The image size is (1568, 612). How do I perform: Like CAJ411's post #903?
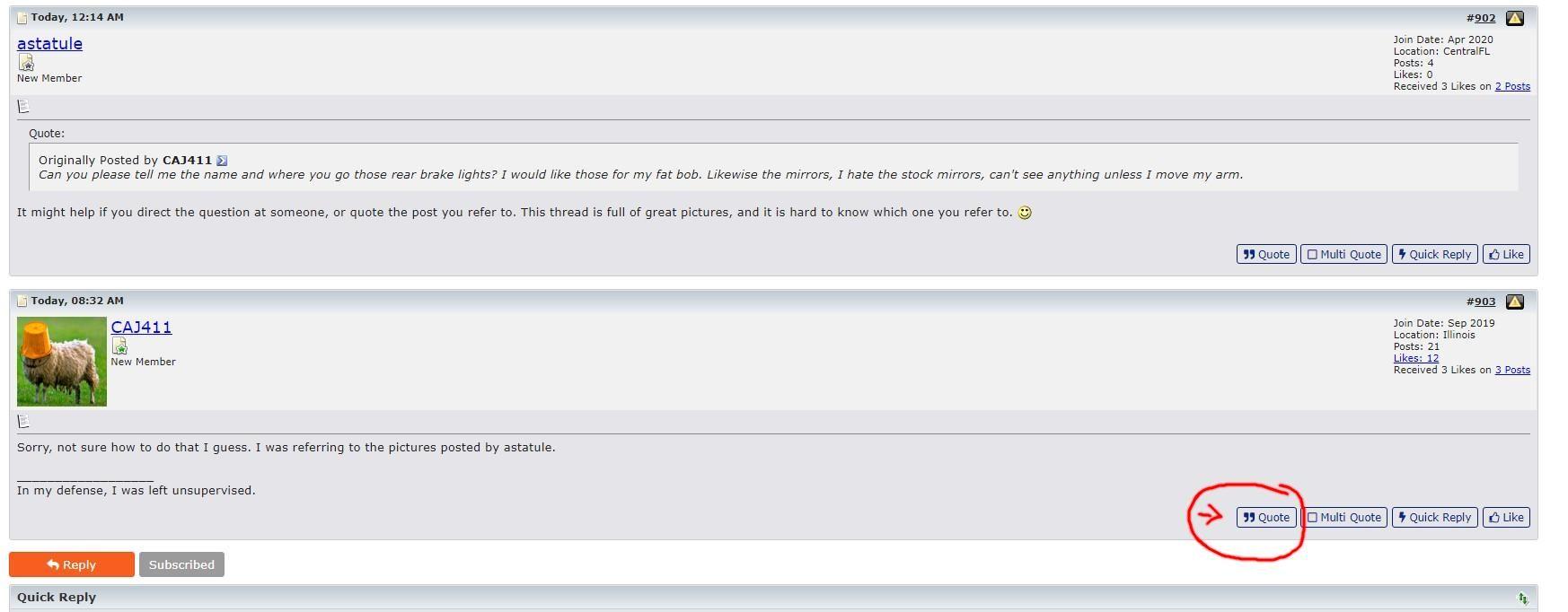point(1506,518)
